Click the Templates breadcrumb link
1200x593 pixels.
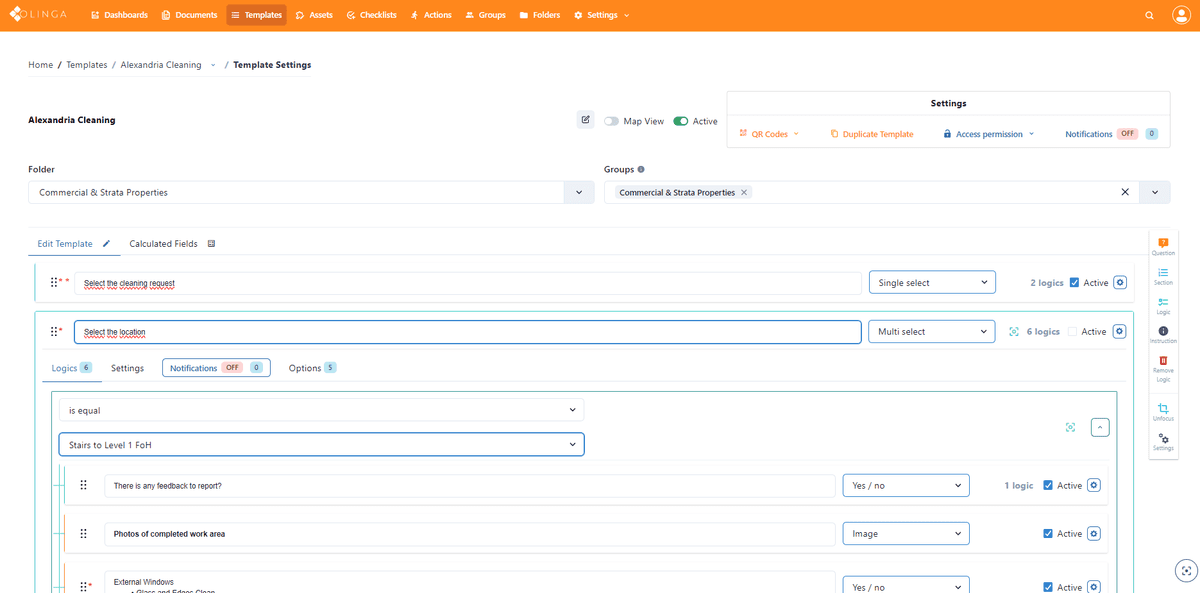tap(87, 65)
